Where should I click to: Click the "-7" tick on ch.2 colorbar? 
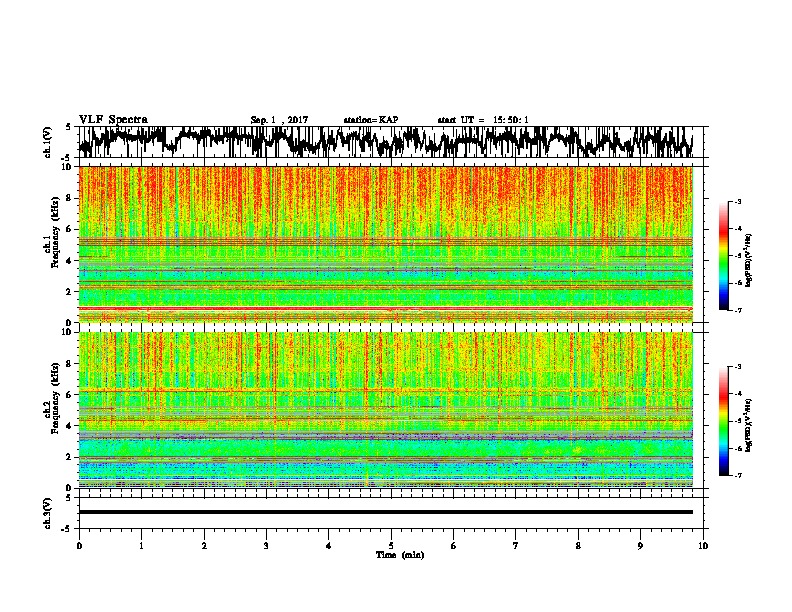[x=737, y=476]
